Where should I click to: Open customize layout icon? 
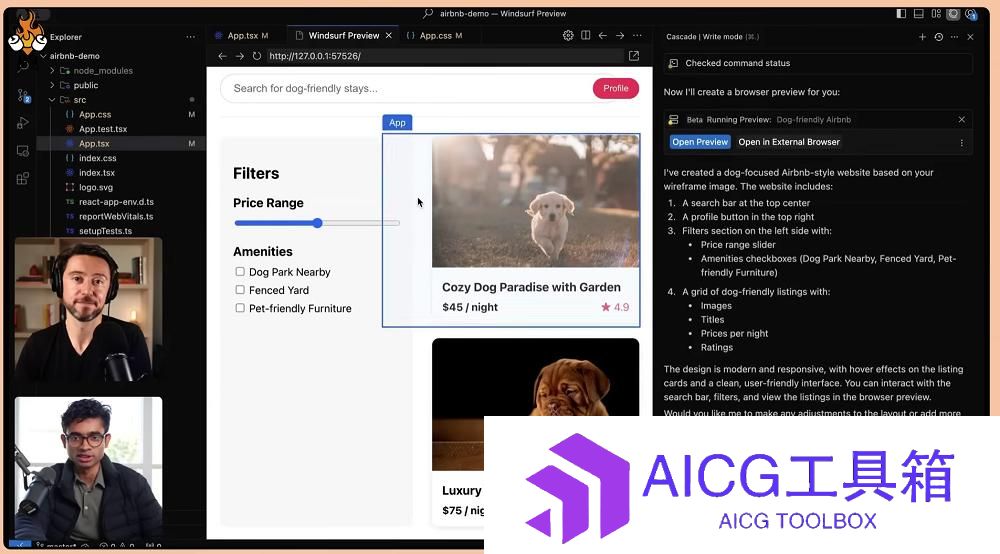tap(936, 13)
